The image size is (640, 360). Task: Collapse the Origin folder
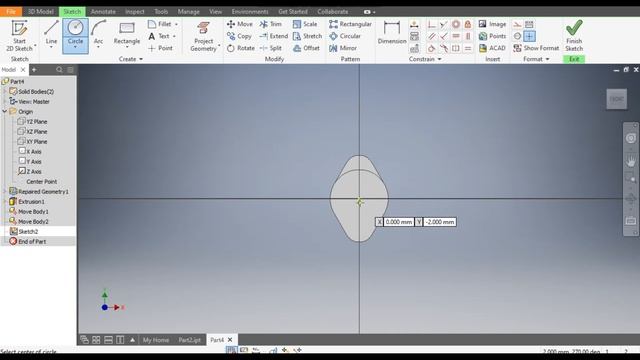5,111
